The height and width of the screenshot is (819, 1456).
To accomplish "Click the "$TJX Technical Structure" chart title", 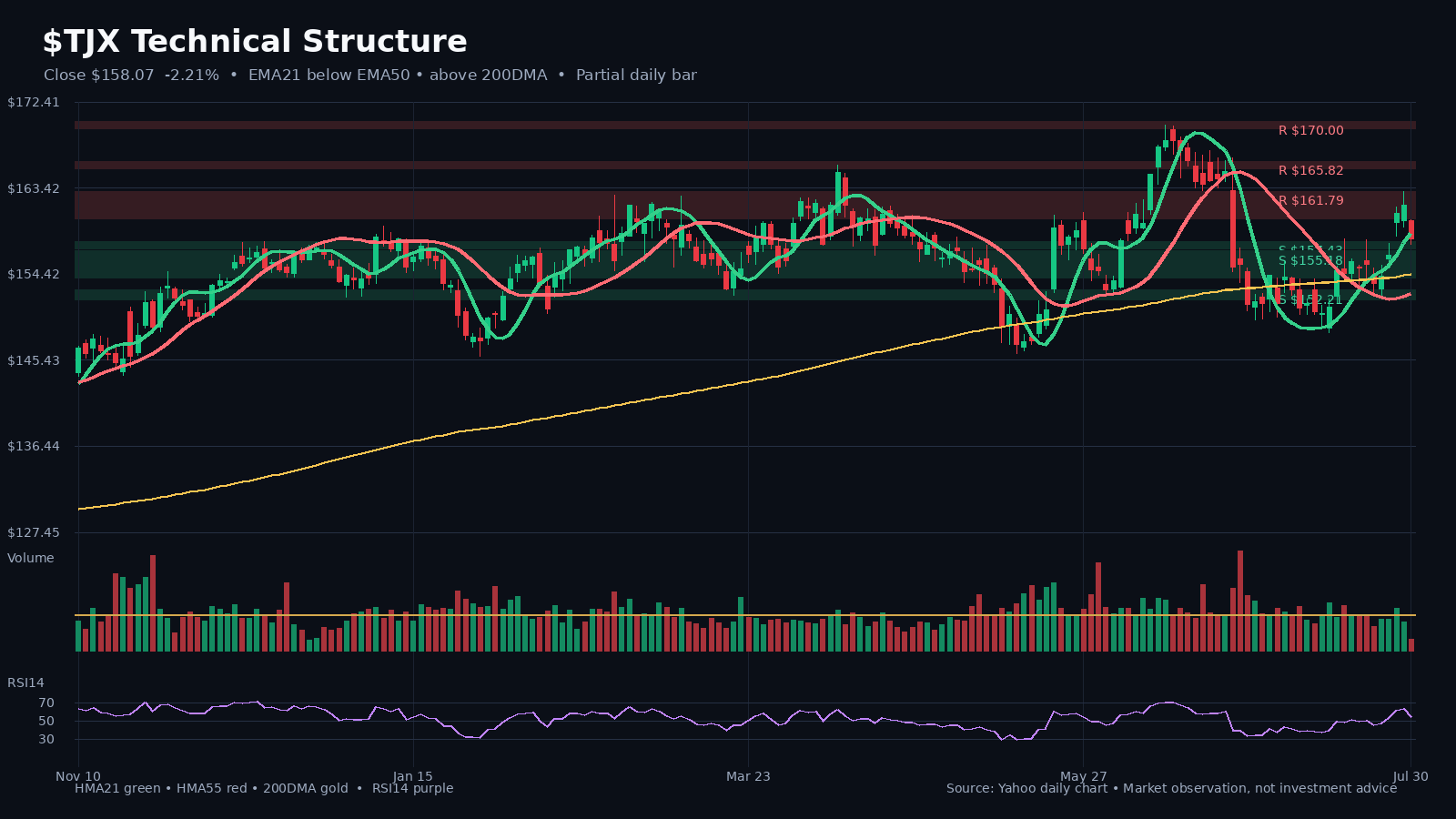I will pos(255,42).
